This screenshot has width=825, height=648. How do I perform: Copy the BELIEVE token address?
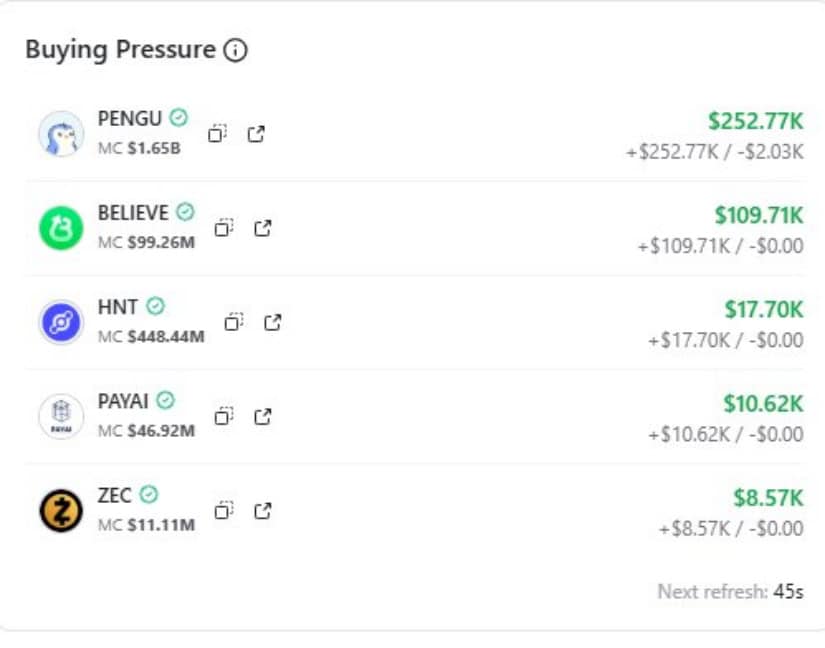tap(224, 228)
